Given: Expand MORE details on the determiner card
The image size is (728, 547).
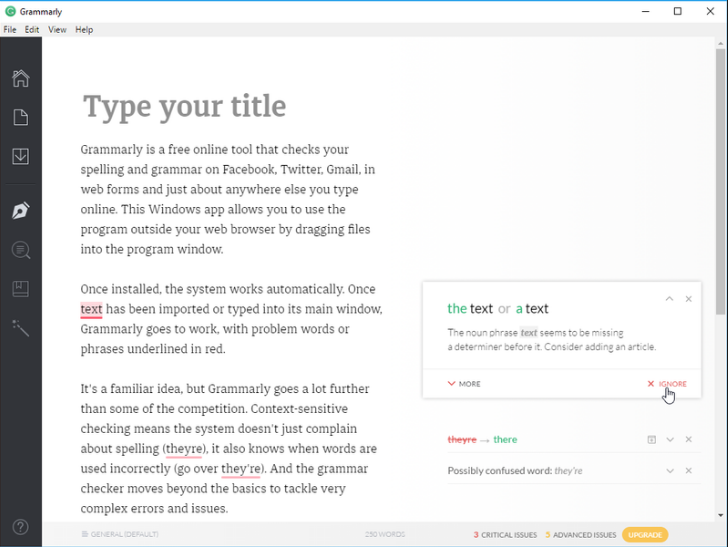Looking at the screenshot, I should [464, 384].
